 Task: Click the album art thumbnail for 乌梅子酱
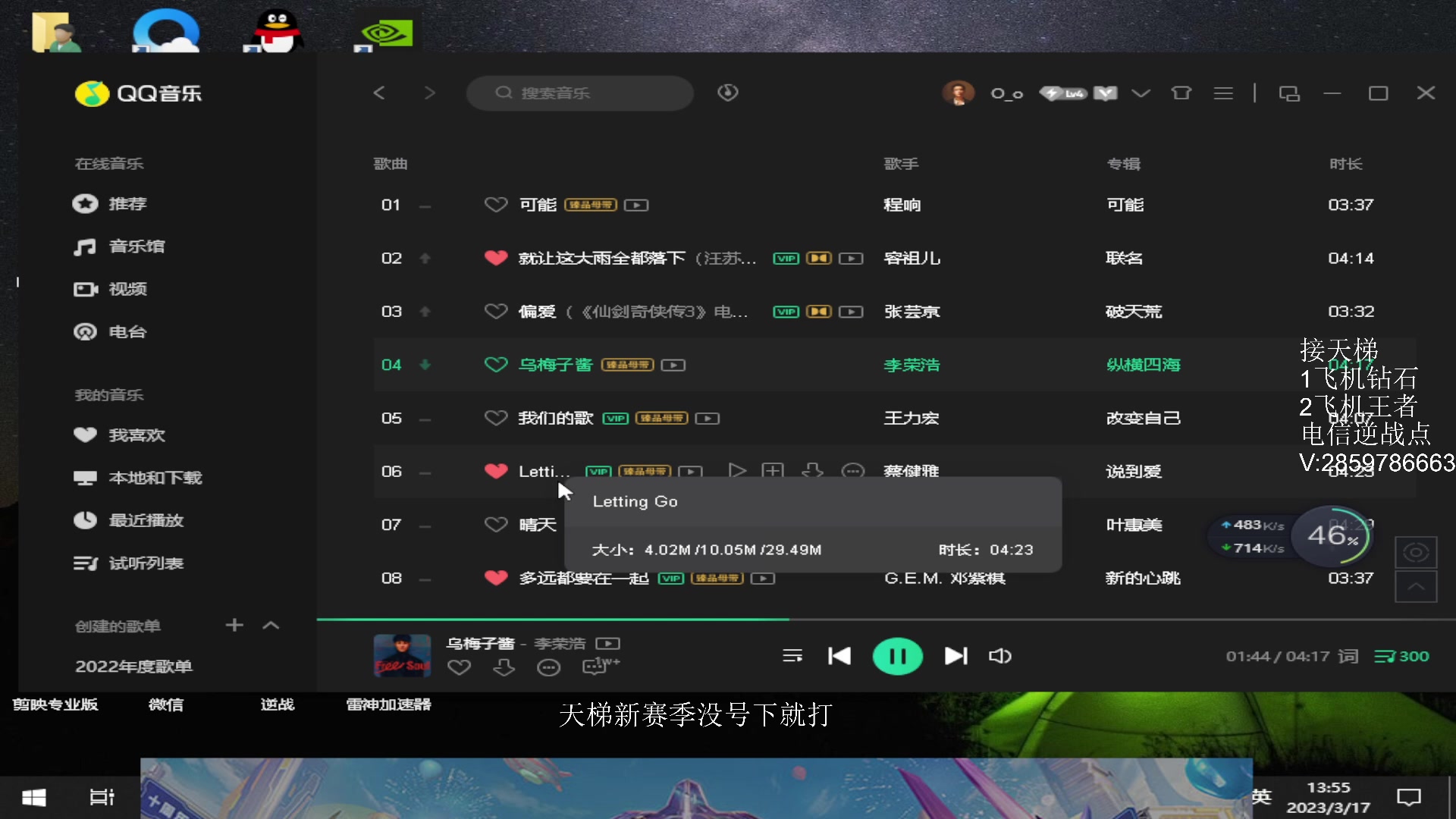pos(401,655)
